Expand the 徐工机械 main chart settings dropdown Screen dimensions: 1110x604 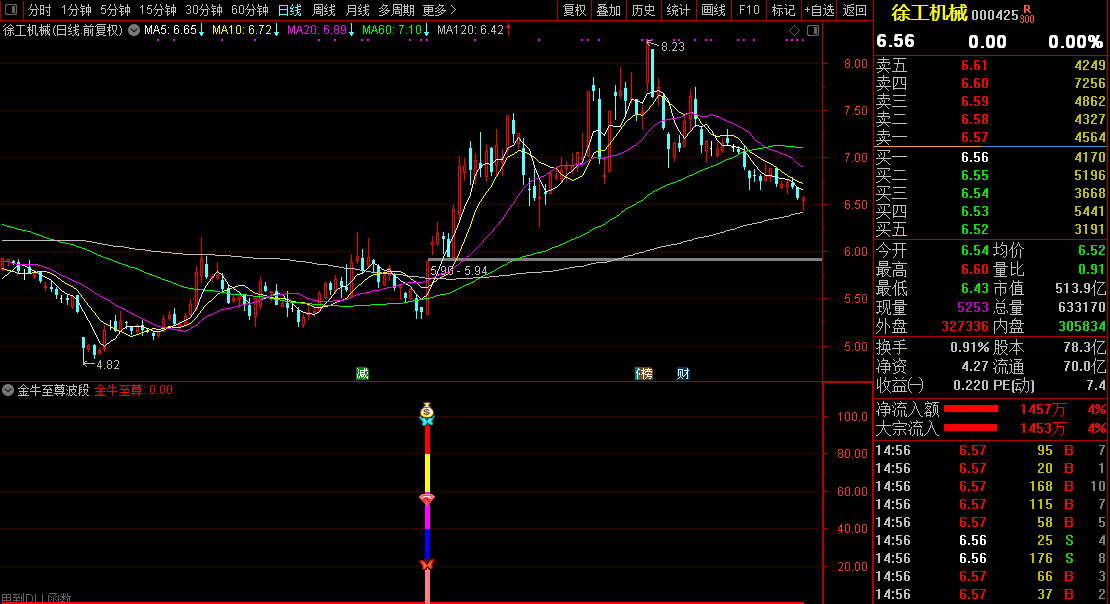(133, 30)
